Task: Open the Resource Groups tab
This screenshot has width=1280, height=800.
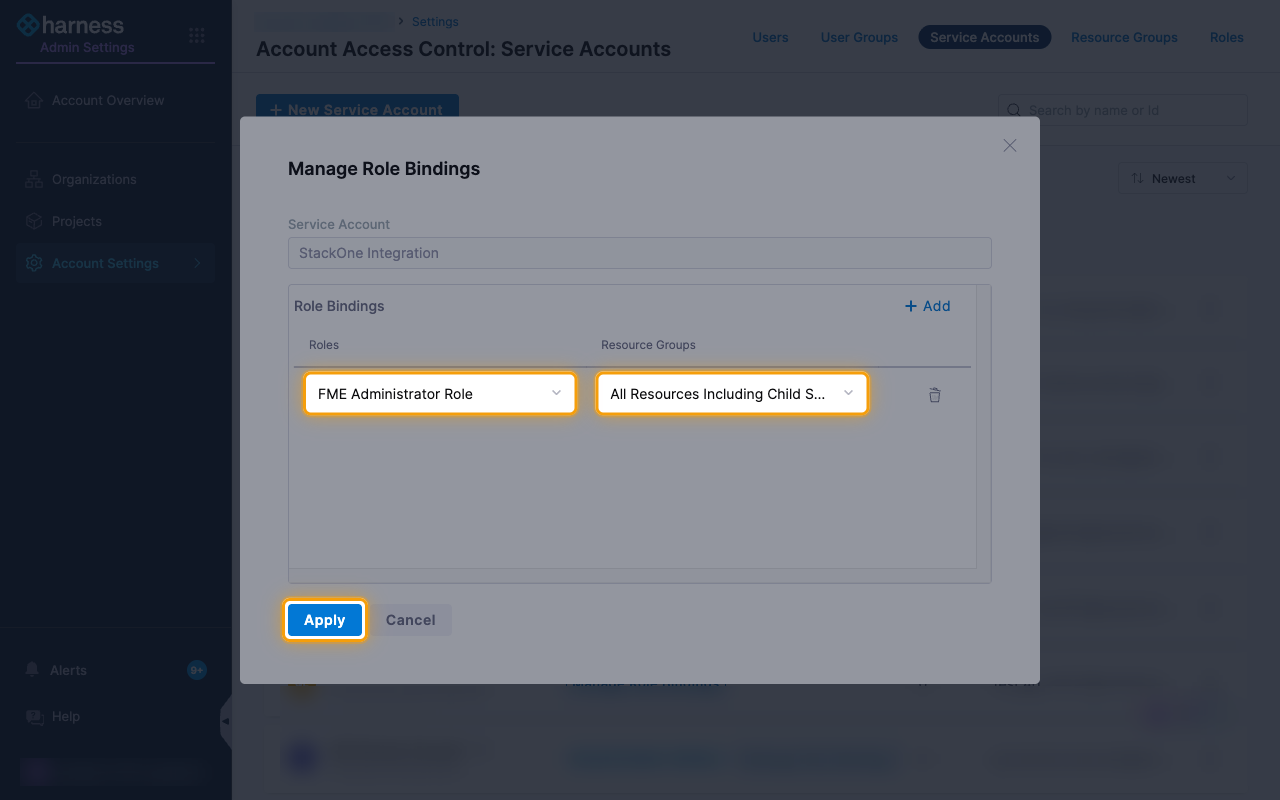Action: pyautogui.click(x=1124, y=38)
